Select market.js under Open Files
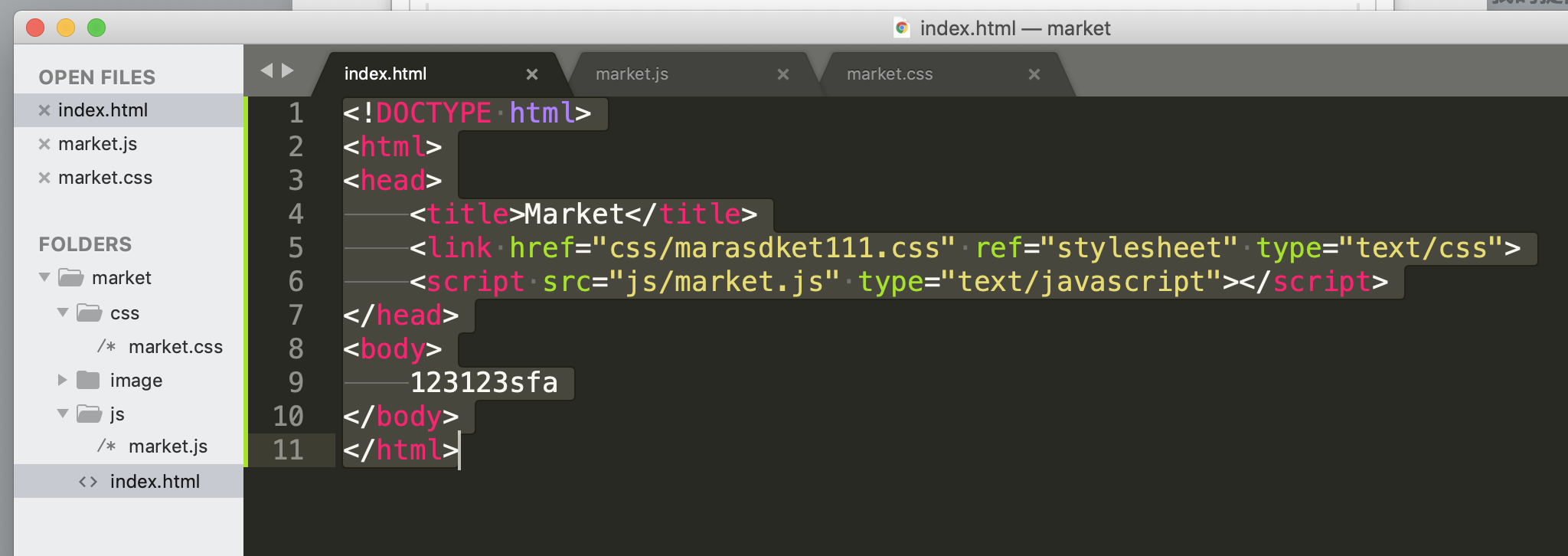The width and height of the screenshot is (1568, 556). pyautogui.click(x=98, y=144)
